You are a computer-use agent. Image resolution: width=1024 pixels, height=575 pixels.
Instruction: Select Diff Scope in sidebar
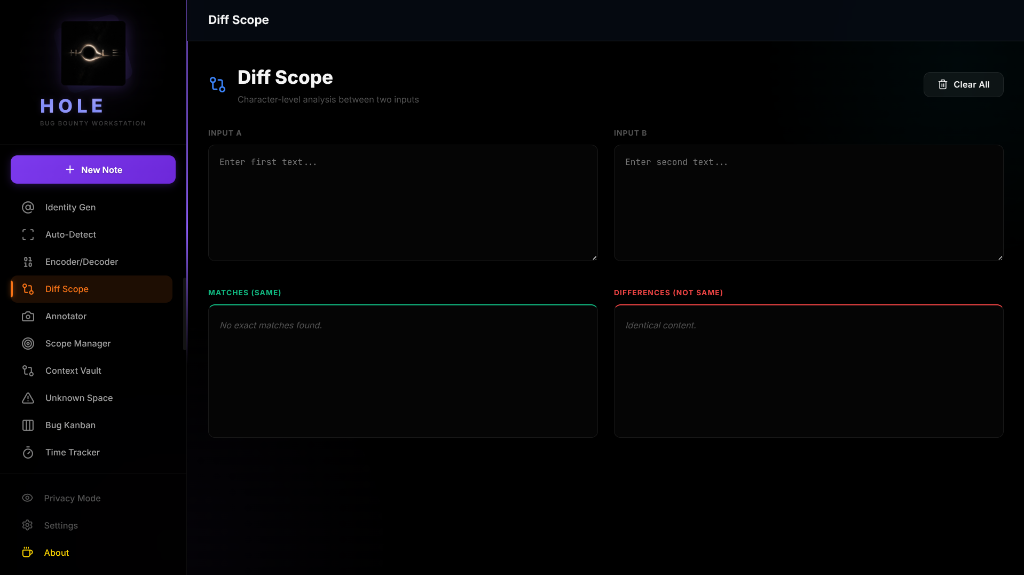(x=91, y=289)
